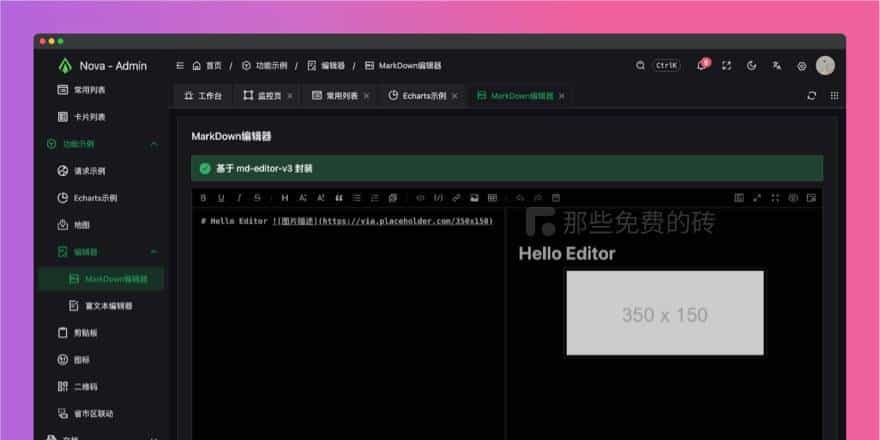Open the heading (H) title menu
This screenshot has height=440, width=880.
(285, 198)
